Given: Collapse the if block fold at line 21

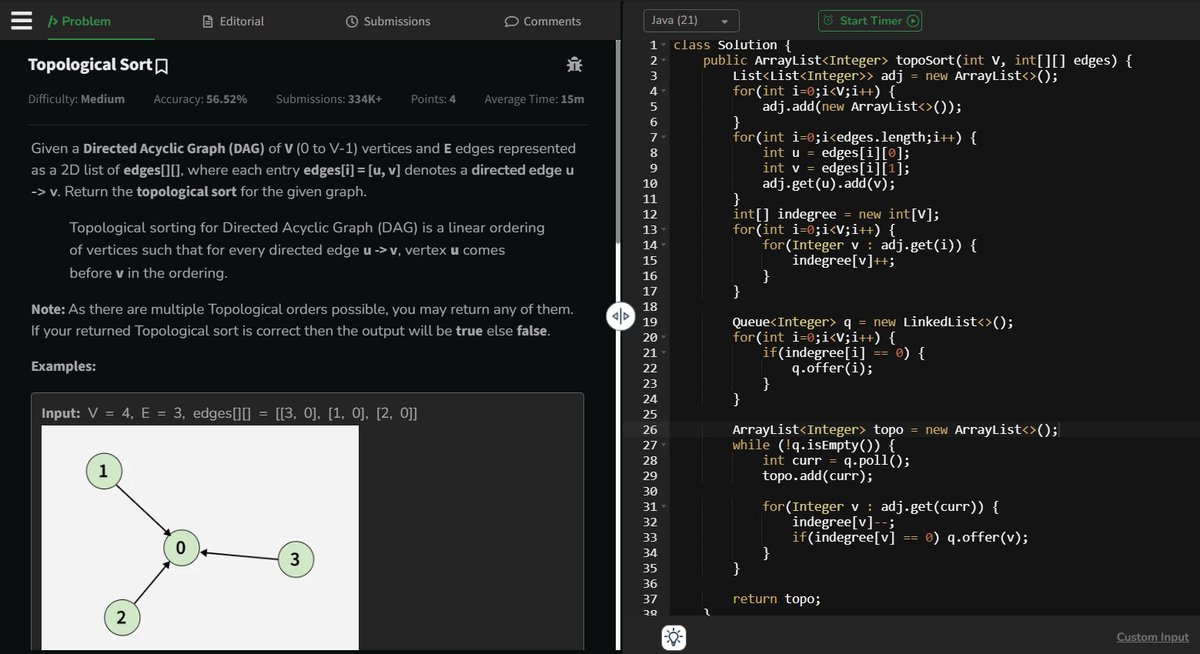Looking at the screenshot, I should [664, 353].
